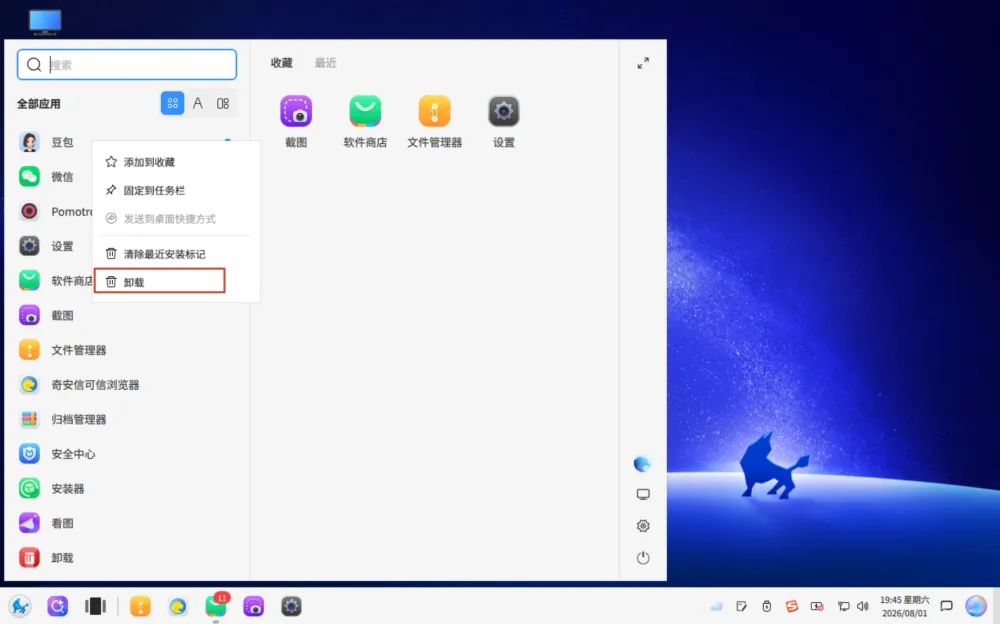
Task: Launch 奇安信可信浏览器 from the app list
Action: [x=127, y=384]
